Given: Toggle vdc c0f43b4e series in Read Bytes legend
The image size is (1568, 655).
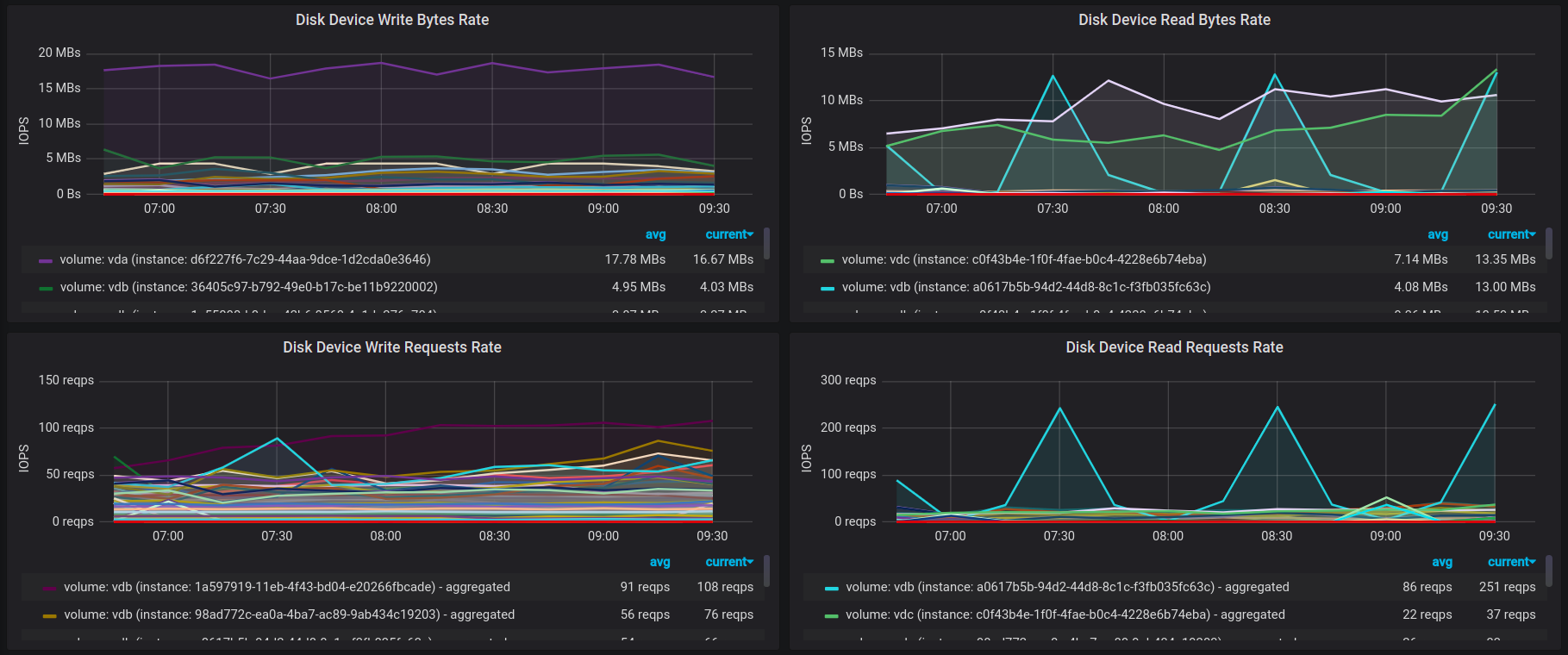Looking at the screenshot, I should coord(1024,259).
